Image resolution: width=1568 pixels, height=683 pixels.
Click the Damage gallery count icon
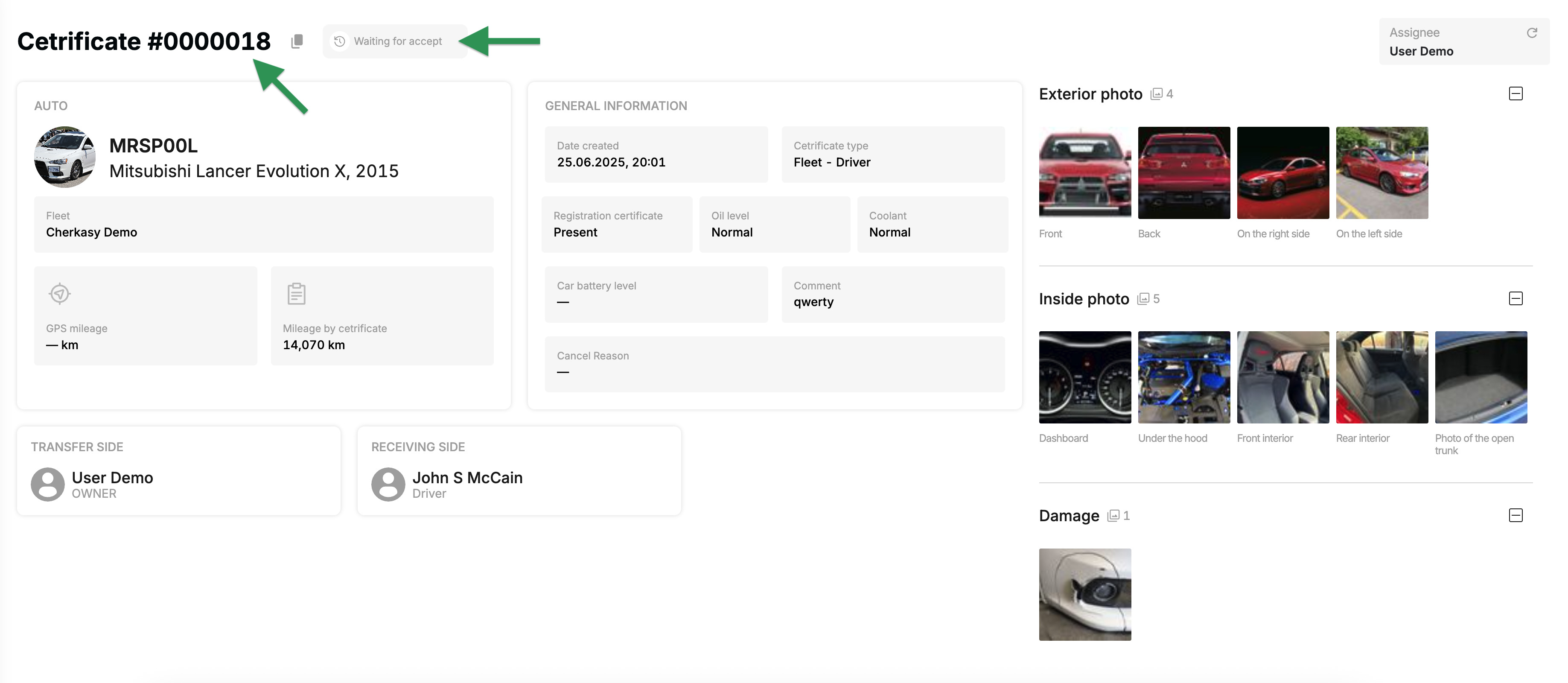[1113, 516]
